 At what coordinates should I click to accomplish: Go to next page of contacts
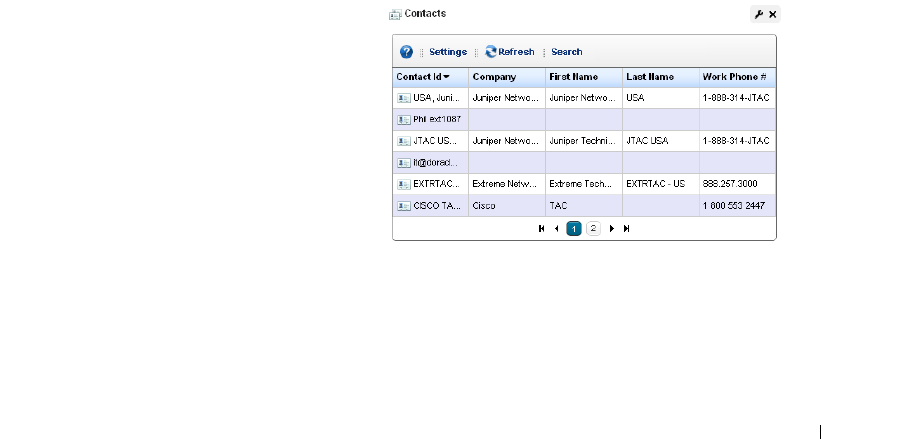click(x=611, y=228)
